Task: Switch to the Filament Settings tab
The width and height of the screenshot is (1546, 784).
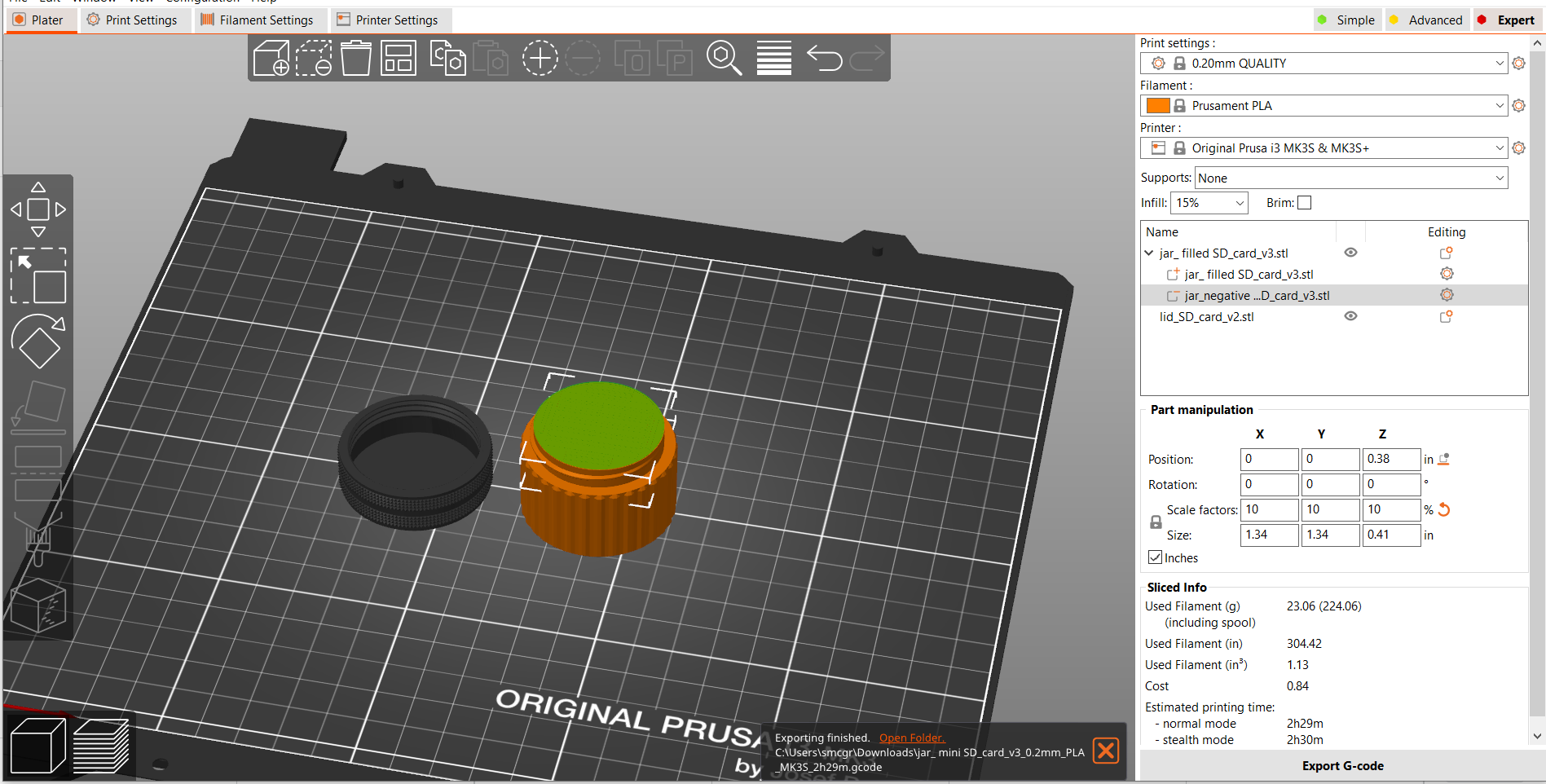Action: coord(259,20)
